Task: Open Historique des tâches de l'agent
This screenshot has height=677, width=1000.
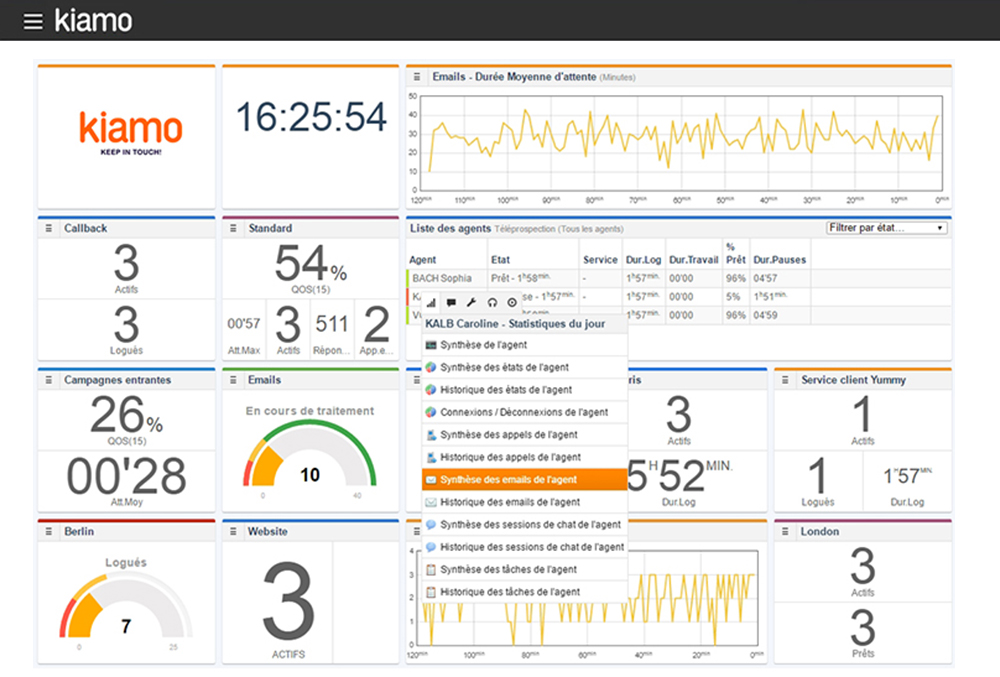Action: [x=525, y=592]
